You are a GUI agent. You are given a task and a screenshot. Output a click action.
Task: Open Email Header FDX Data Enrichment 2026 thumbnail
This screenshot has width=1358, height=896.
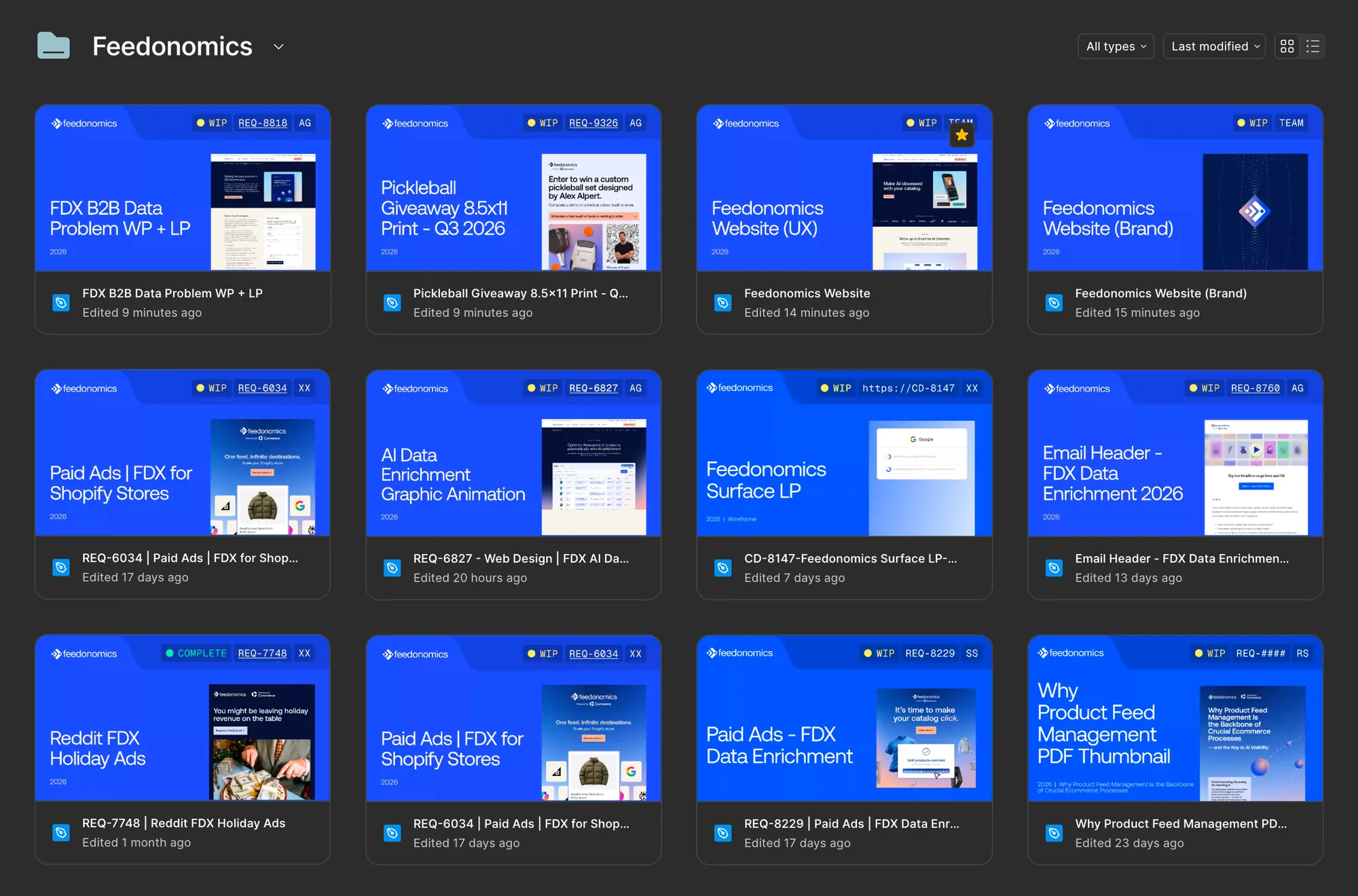tap(1175, 453)
